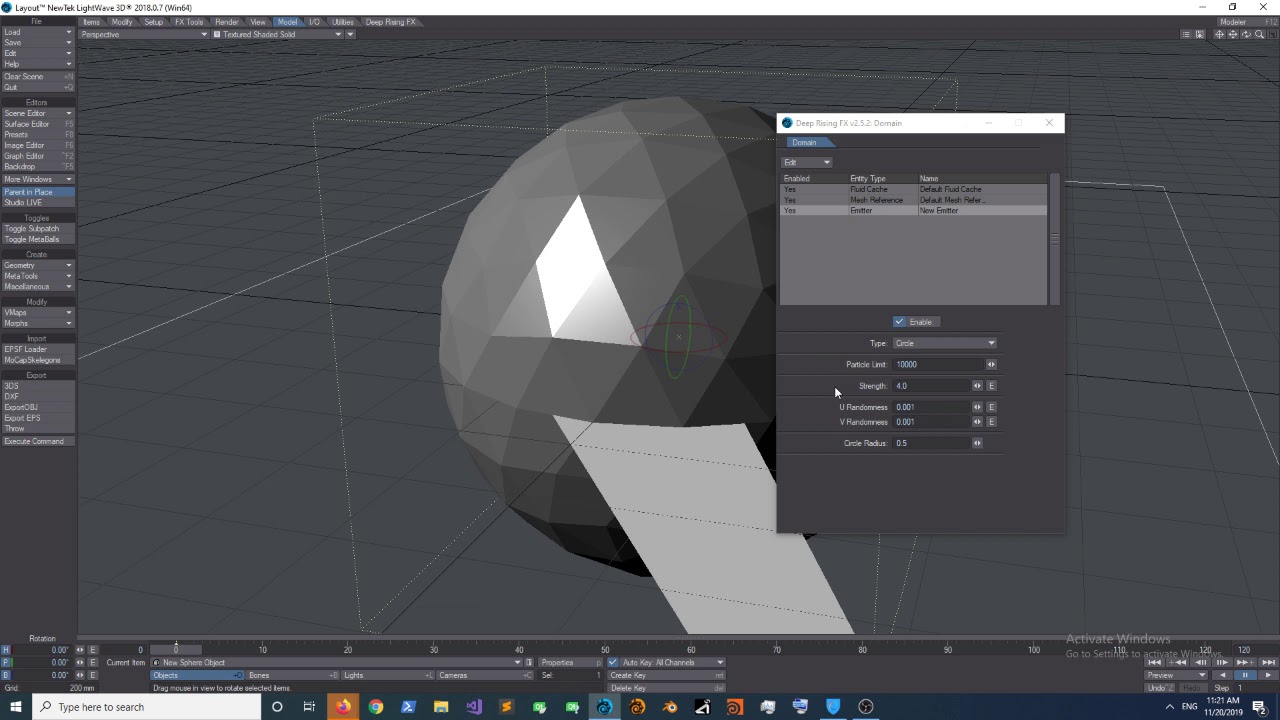Screen dimensions: 1280x720
Task: Open Chrome in Windows taskbar
Action: [376, 707]
